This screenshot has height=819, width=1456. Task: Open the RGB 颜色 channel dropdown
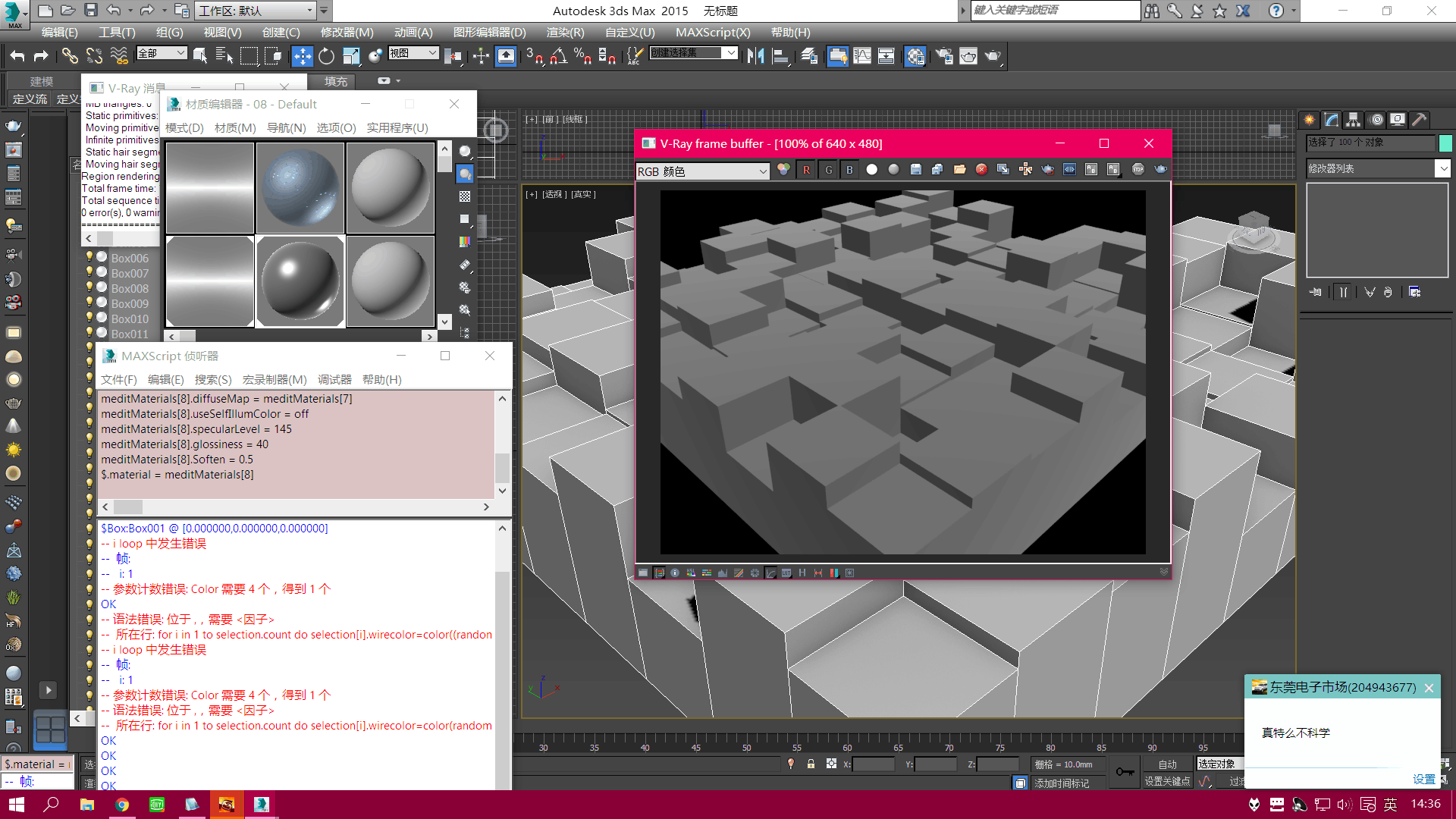pyautogui.click(x=702, y=171)
